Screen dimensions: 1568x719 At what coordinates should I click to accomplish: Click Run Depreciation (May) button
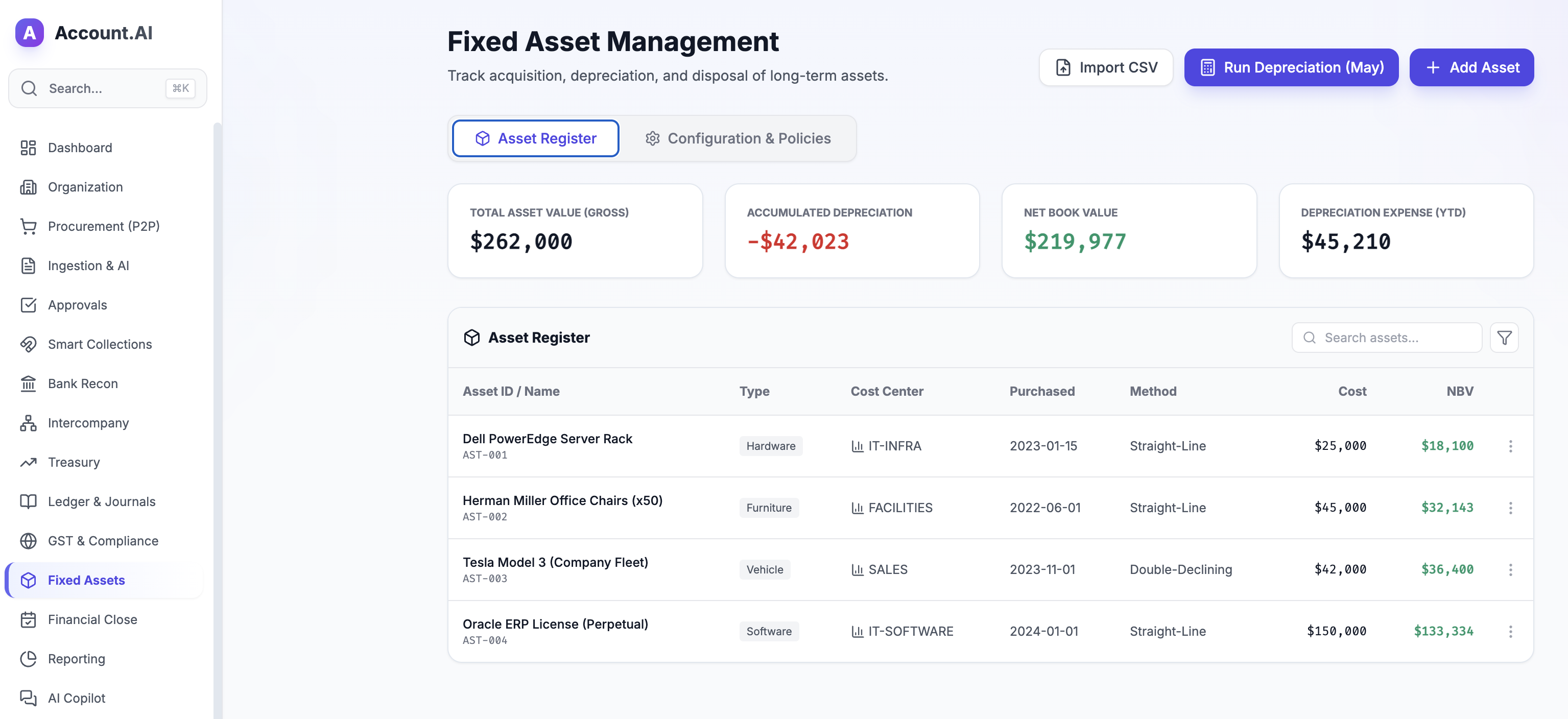(x=1291, y=67)
